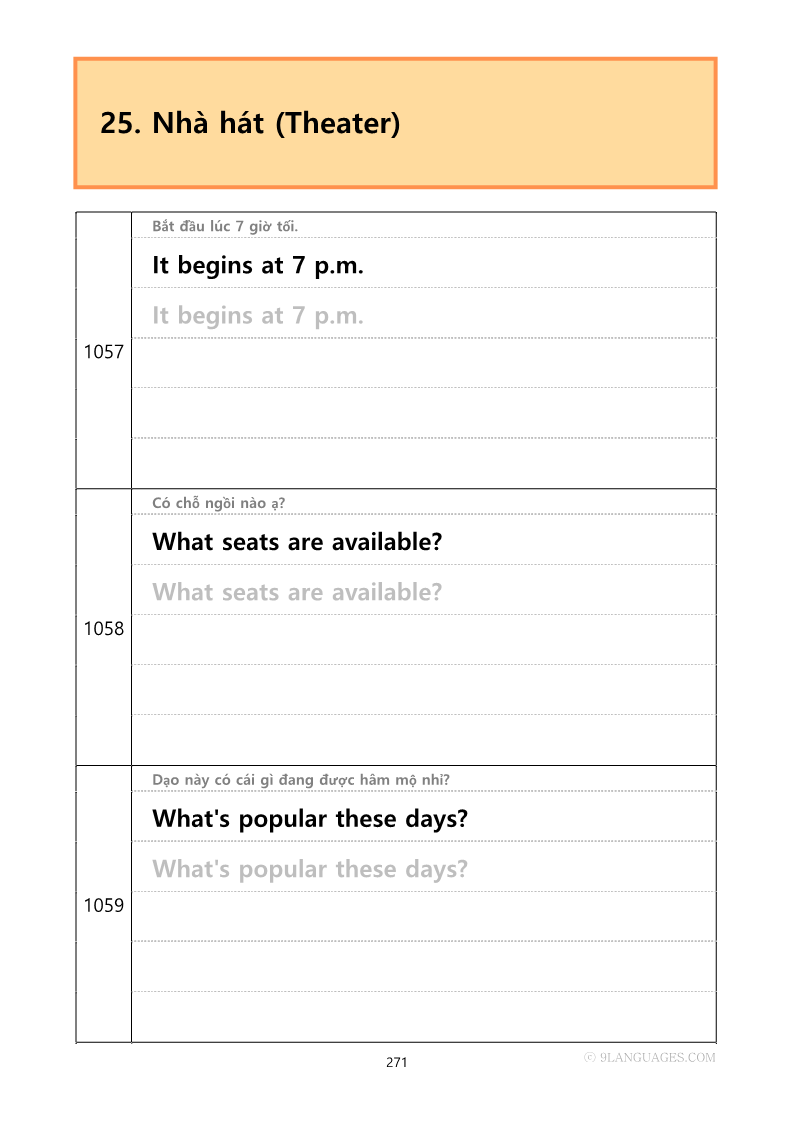Click the orange chapter title banner
The width and height of the screenshot is (794, 1123).
(395, 123)
